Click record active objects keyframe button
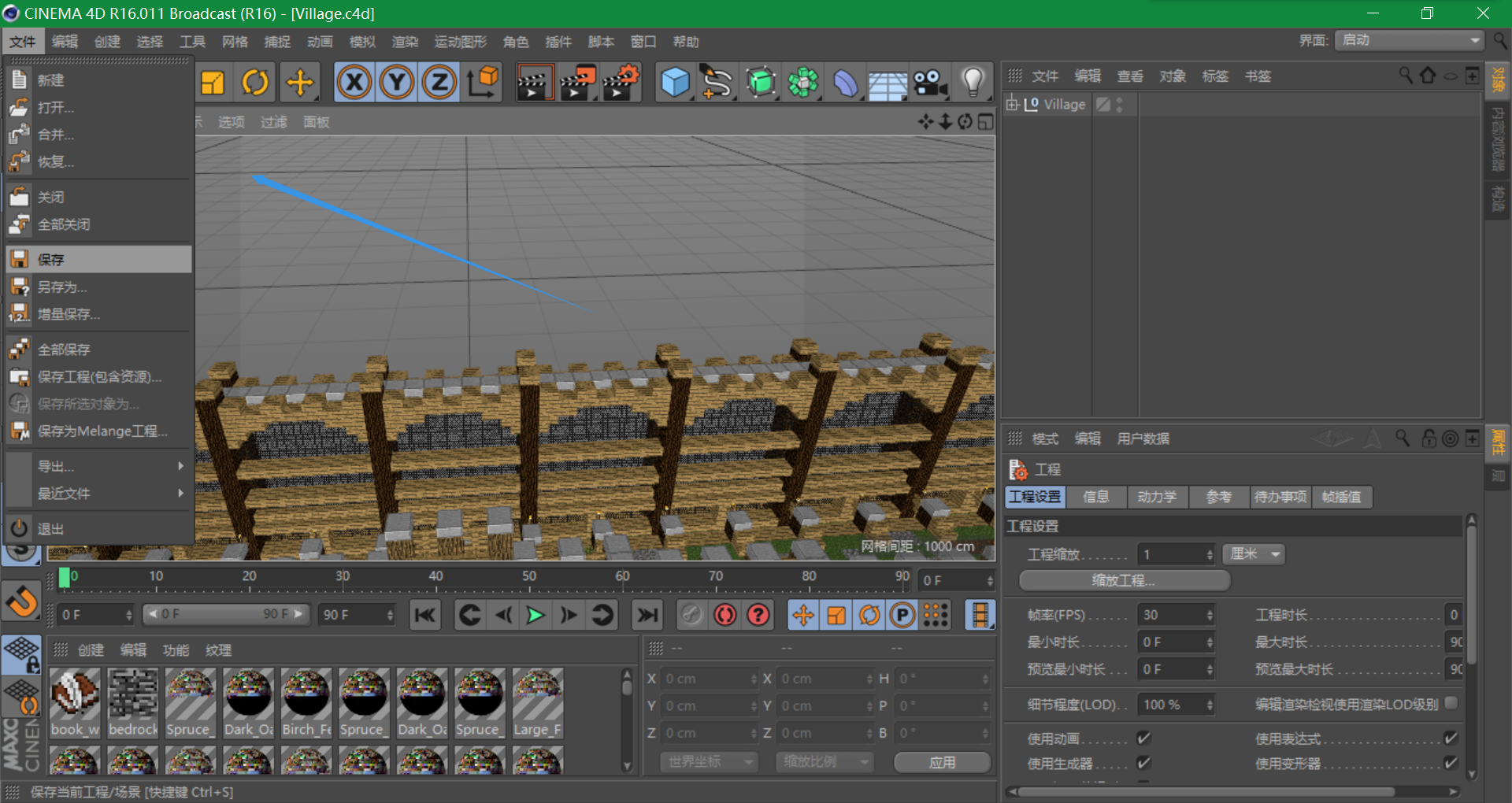Viewport: 1512px width, 803px height. (691, 615)
